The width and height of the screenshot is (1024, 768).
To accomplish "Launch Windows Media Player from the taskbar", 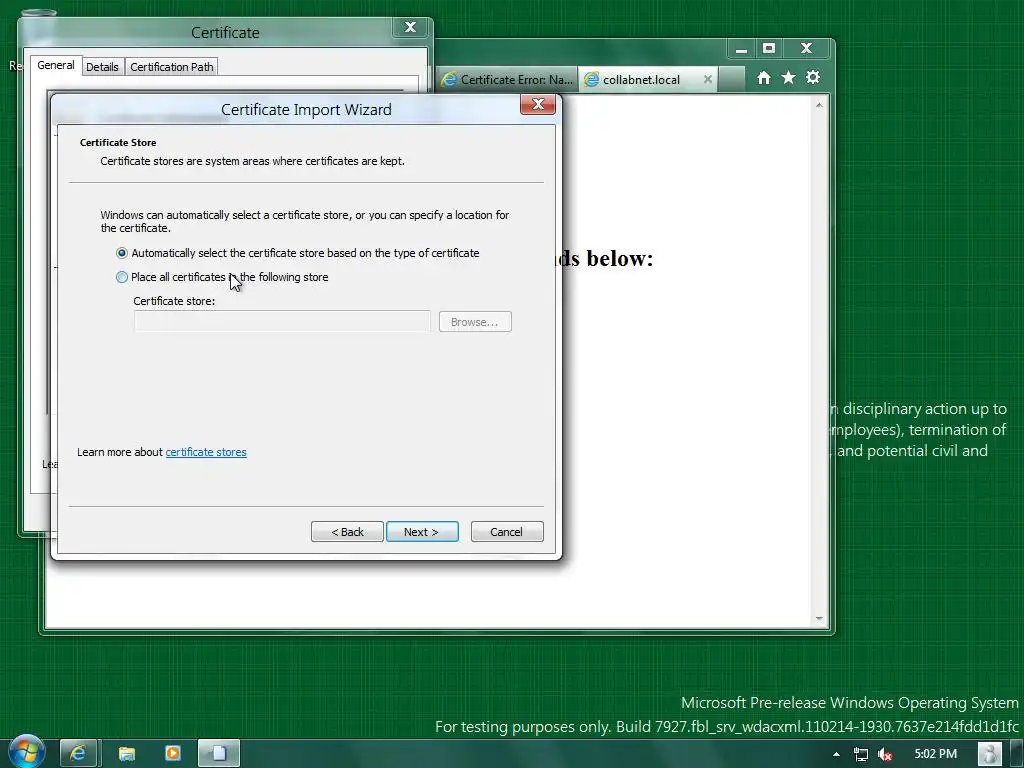I will point(173,754).
